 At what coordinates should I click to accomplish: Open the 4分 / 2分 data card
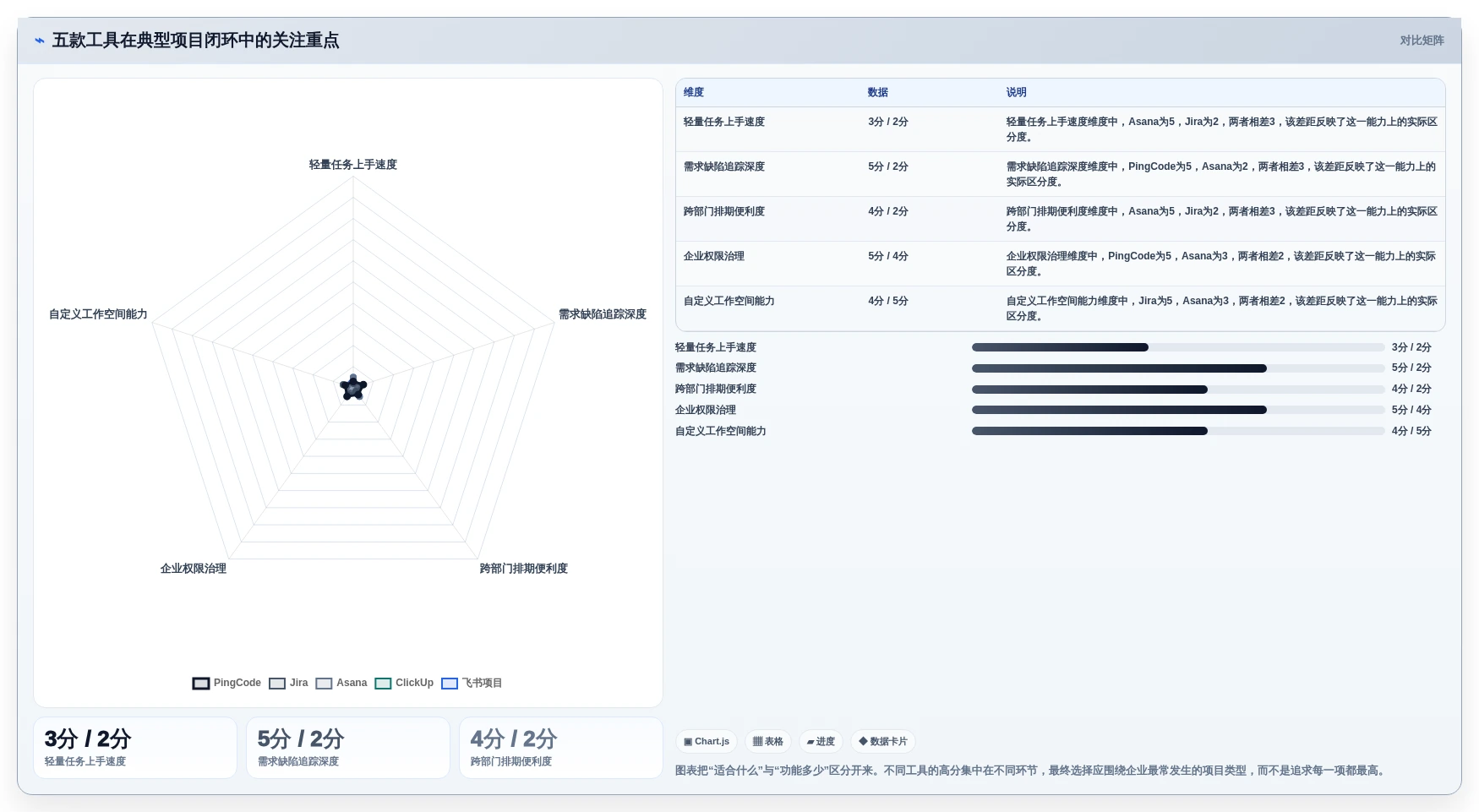point(561,748)
